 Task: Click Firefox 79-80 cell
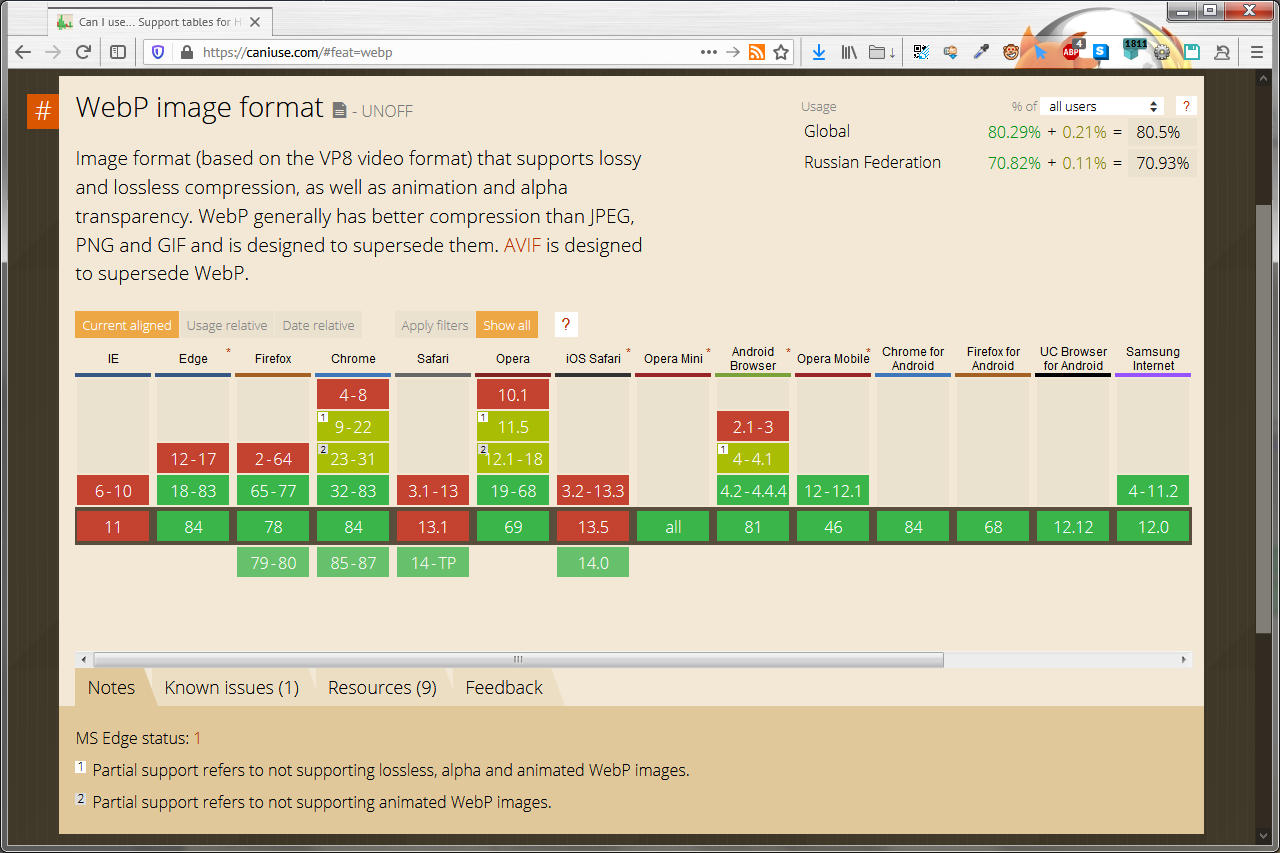click(273, 563)
